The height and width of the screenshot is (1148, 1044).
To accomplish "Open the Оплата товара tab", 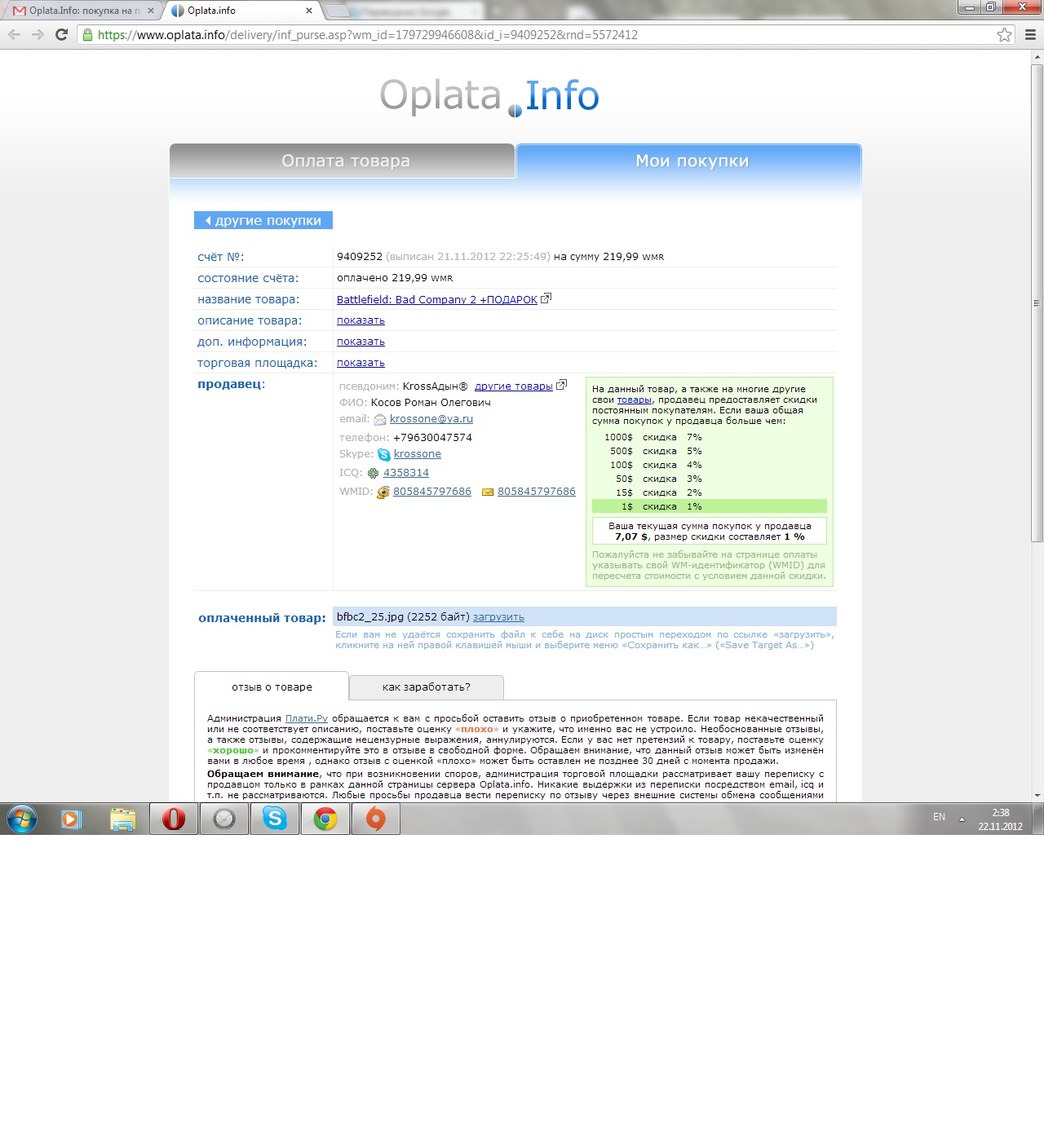I will tap(343, 161).
